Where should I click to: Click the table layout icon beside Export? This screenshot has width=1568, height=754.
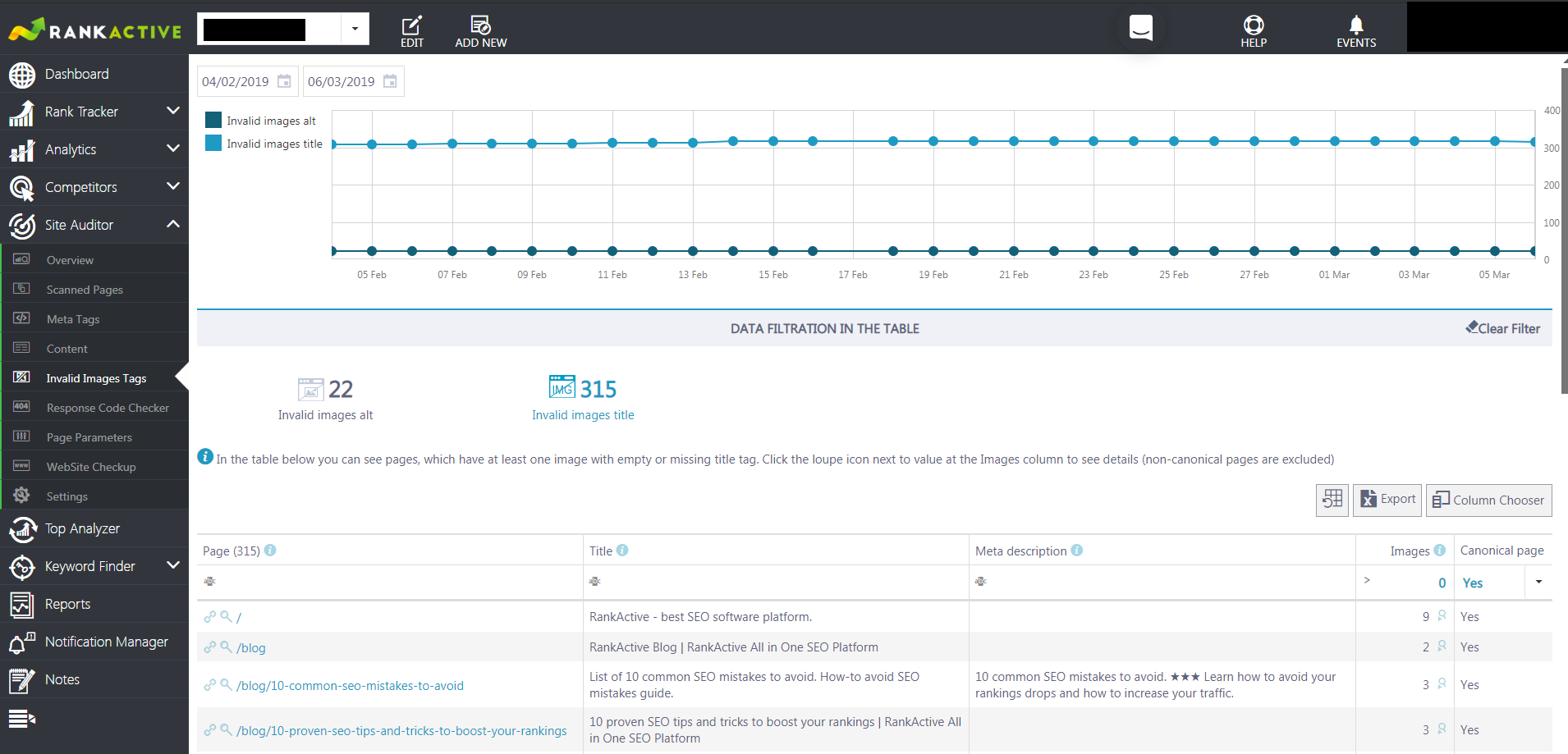coord(1332,500)
